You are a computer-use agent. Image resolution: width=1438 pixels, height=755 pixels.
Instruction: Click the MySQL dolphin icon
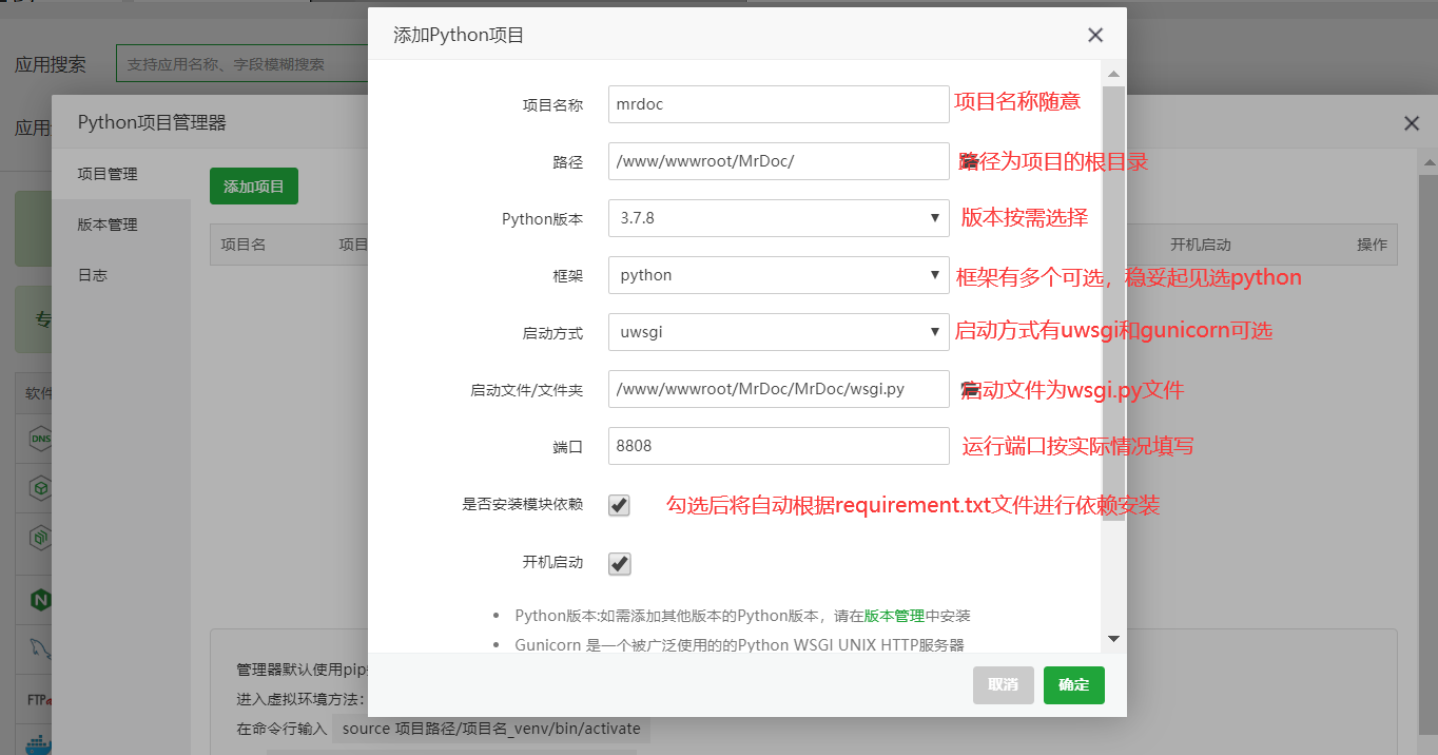coord(40,648)
